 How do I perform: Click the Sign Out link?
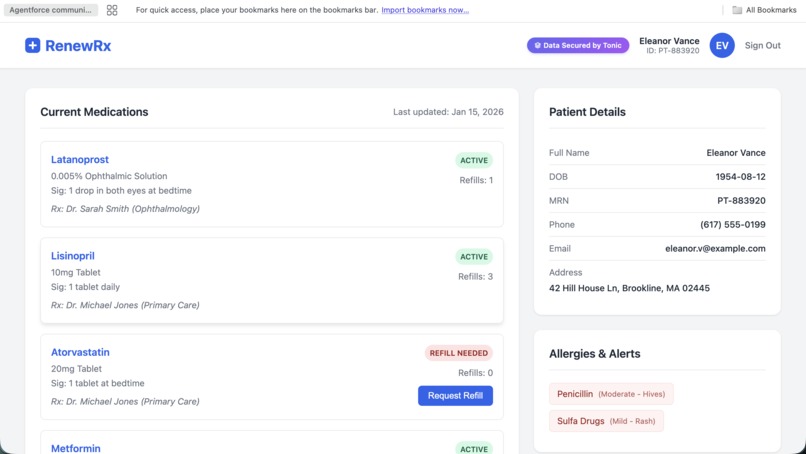pyautogui.click(x=762, y=45)
